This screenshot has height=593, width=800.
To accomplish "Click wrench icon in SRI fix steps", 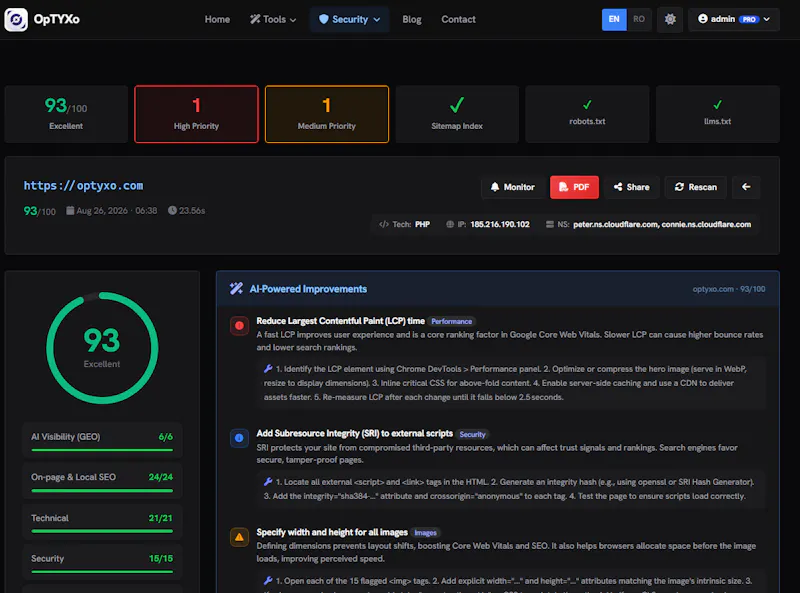I will click(268, 481).
